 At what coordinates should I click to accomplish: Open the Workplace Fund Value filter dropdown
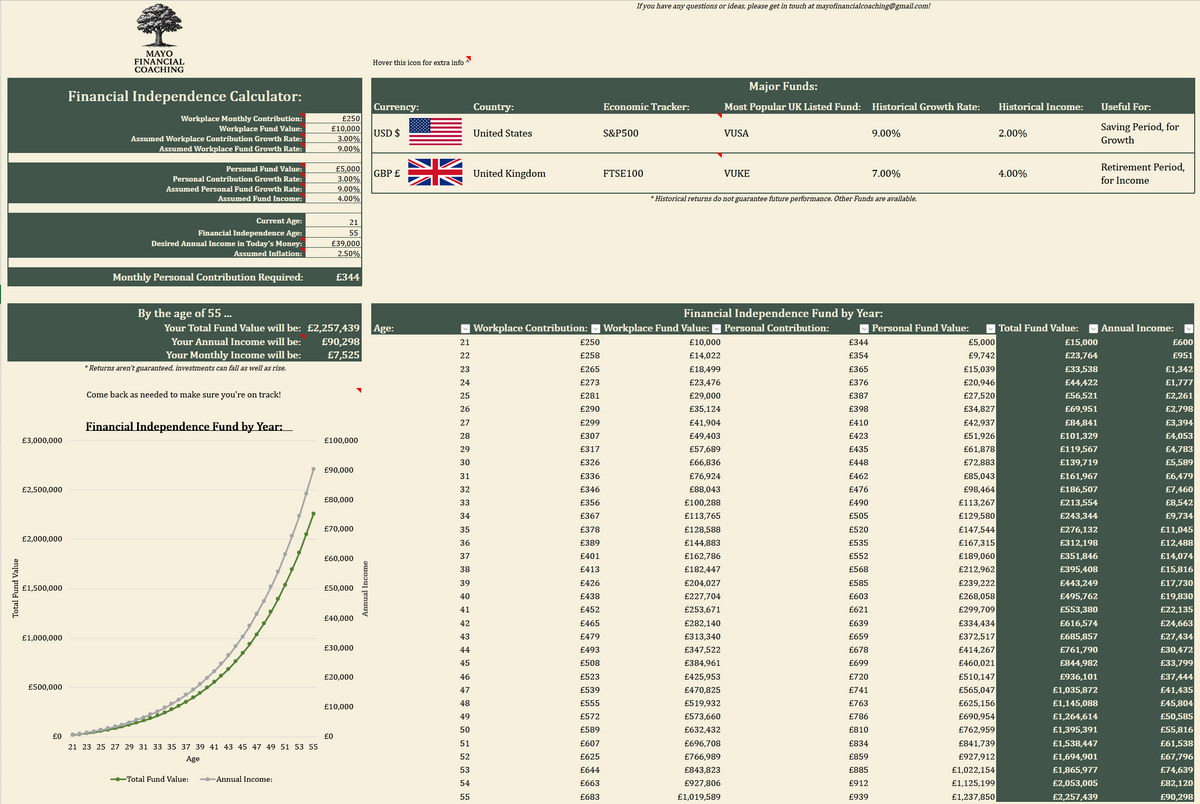pos(714,328)
